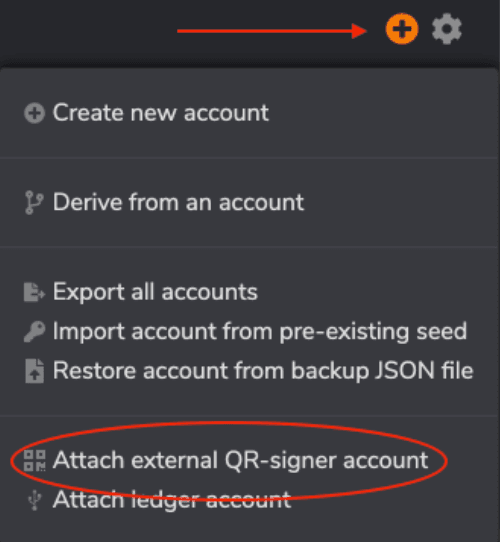Open the orange plus add-account menu
This screenshot has height=542, width=500.
pos(402,29)
